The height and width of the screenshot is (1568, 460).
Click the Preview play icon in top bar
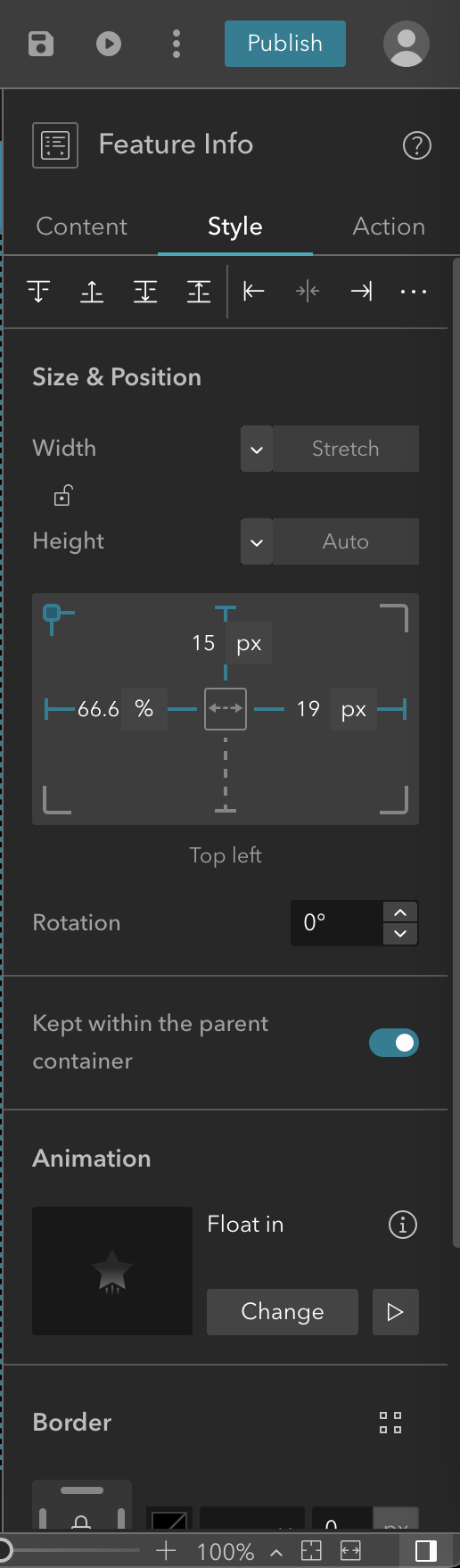tap(109, 44)
